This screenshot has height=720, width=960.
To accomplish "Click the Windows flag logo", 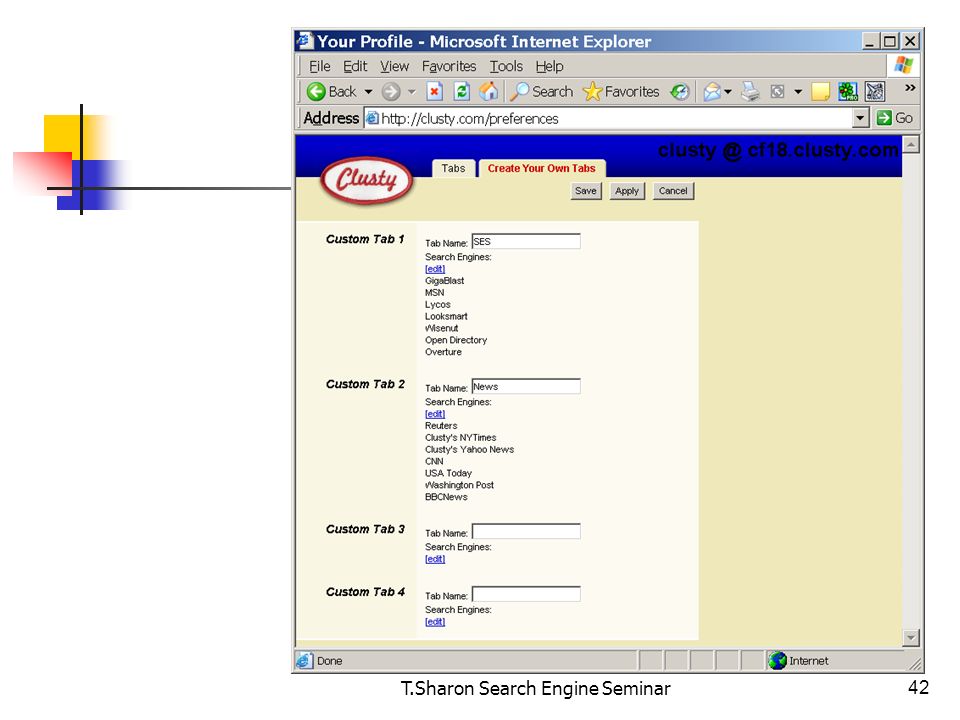I will point(904,65).
